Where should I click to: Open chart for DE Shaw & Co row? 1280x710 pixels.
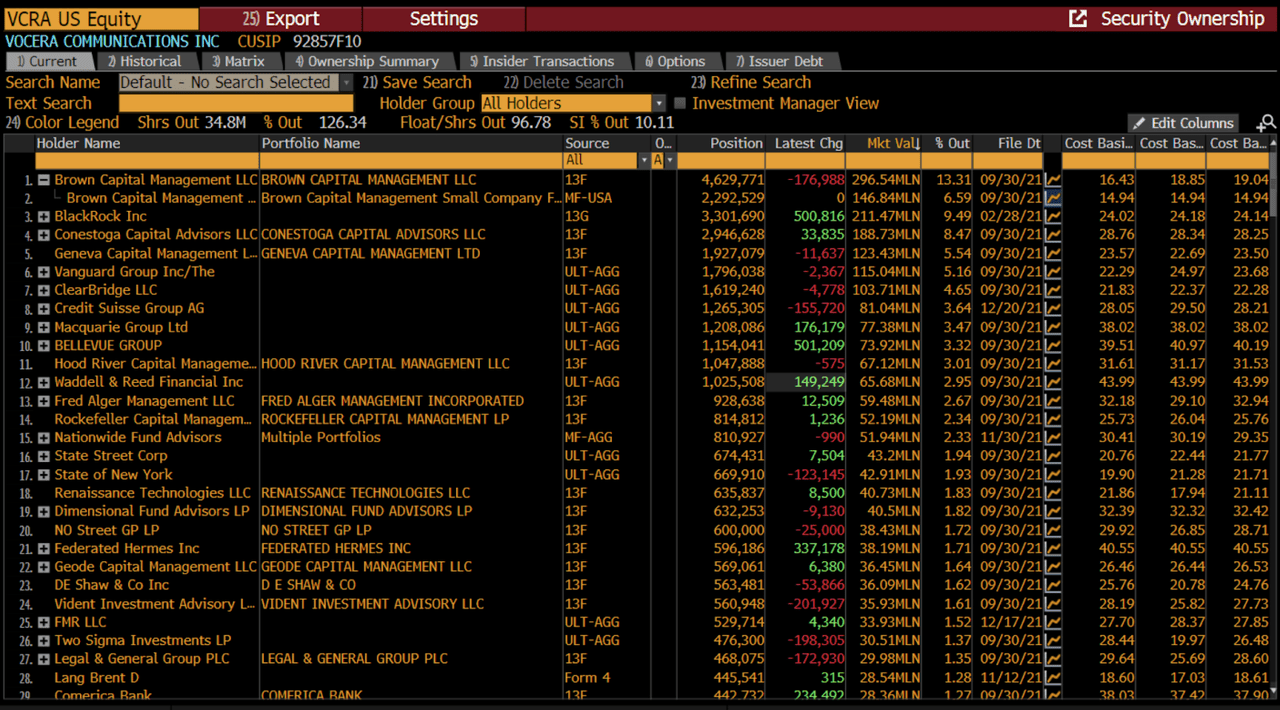tap(1053, 585)
